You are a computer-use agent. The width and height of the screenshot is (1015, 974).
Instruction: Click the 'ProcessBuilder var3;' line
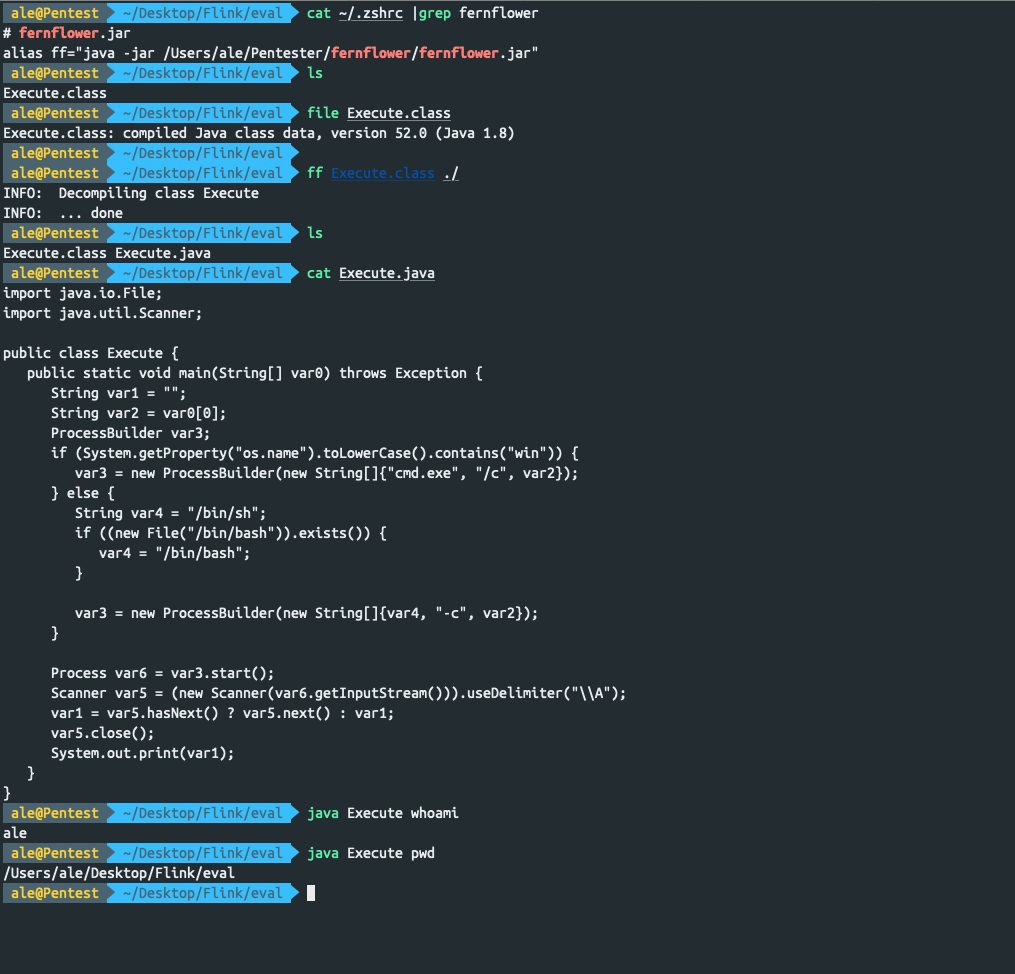(130, 434)
